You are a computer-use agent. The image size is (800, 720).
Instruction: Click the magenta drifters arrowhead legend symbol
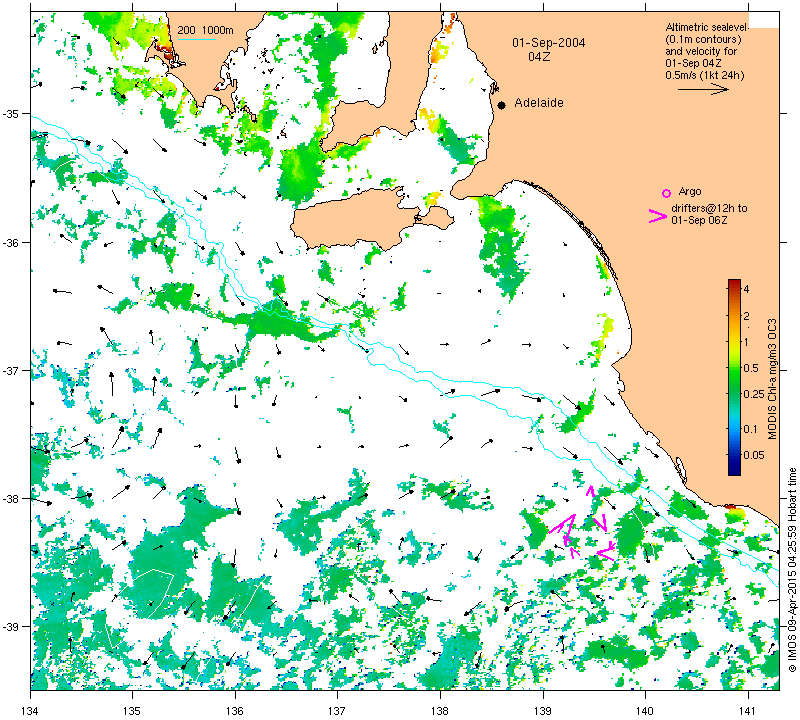point(658,216)
